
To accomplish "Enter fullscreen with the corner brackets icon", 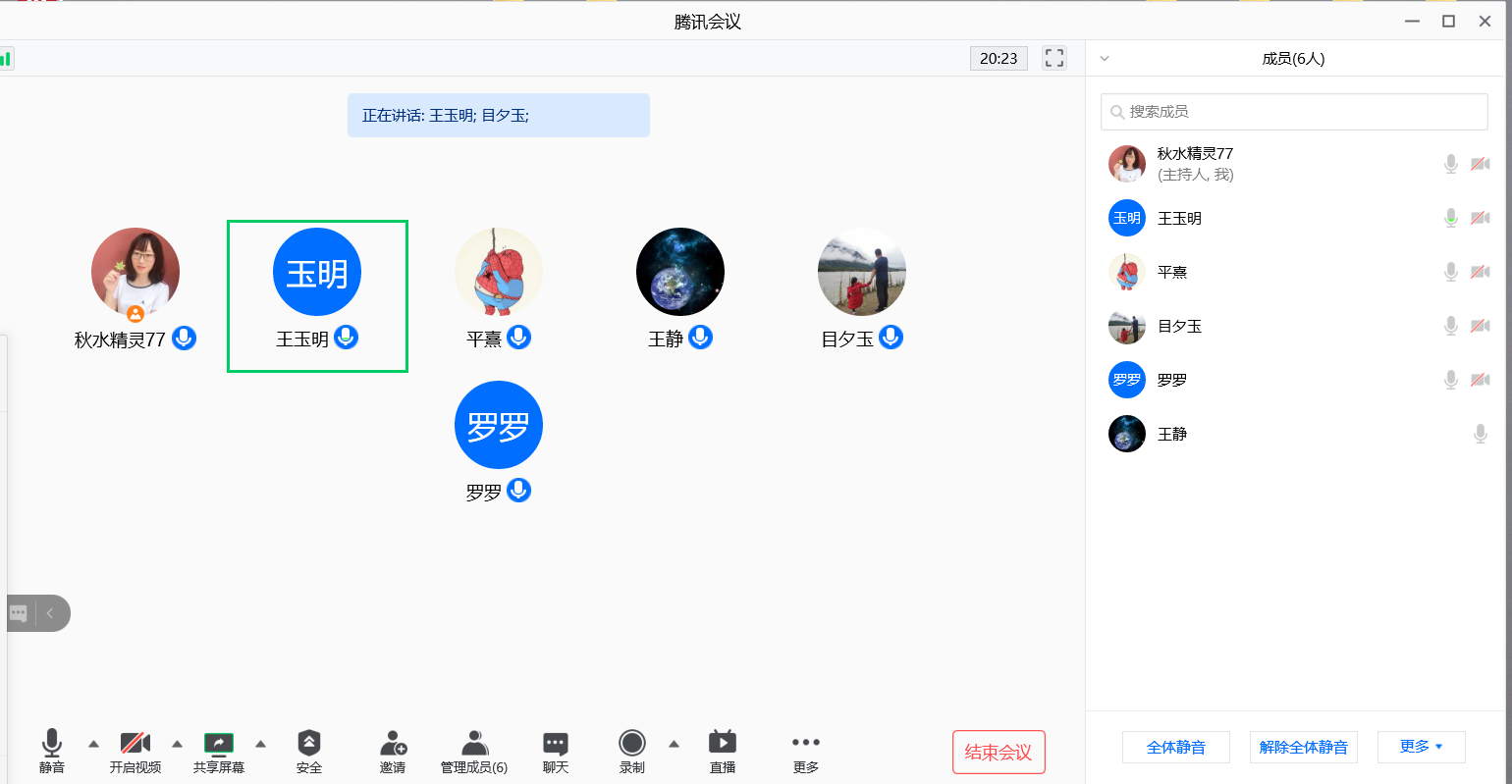I will (x=1054, y=58).
